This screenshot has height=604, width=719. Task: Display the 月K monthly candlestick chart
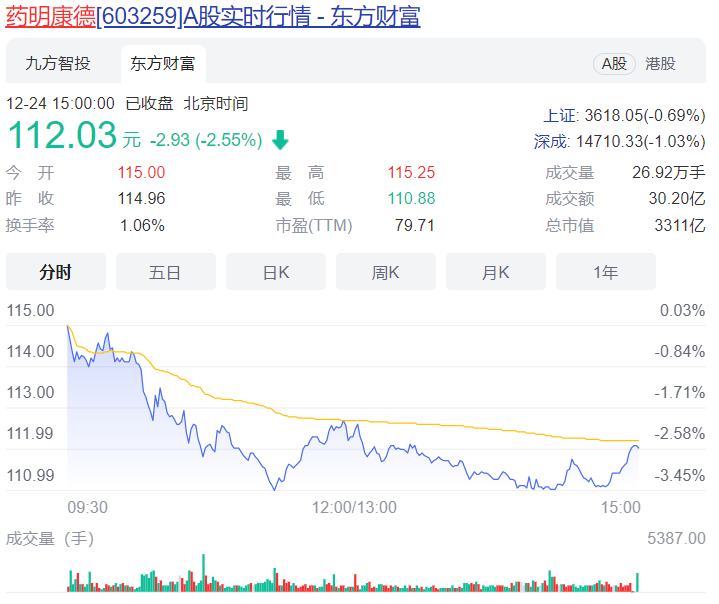coord(496,272)
